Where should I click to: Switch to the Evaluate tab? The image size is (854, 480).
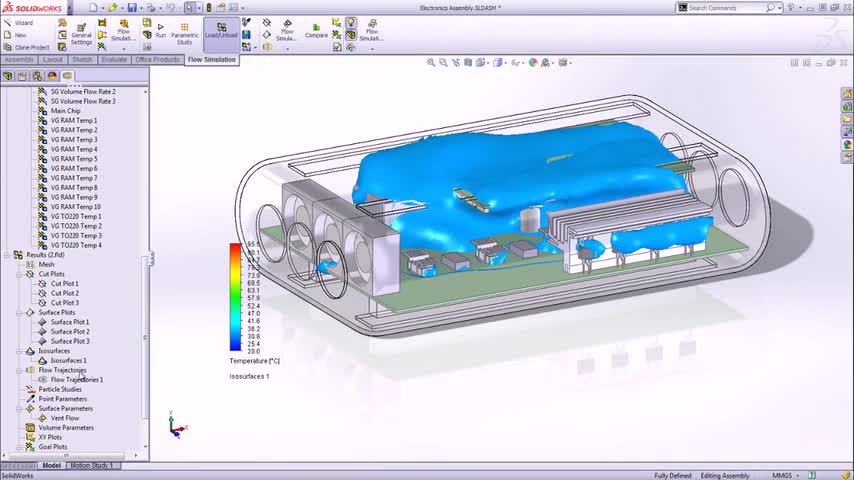point(114,59)
